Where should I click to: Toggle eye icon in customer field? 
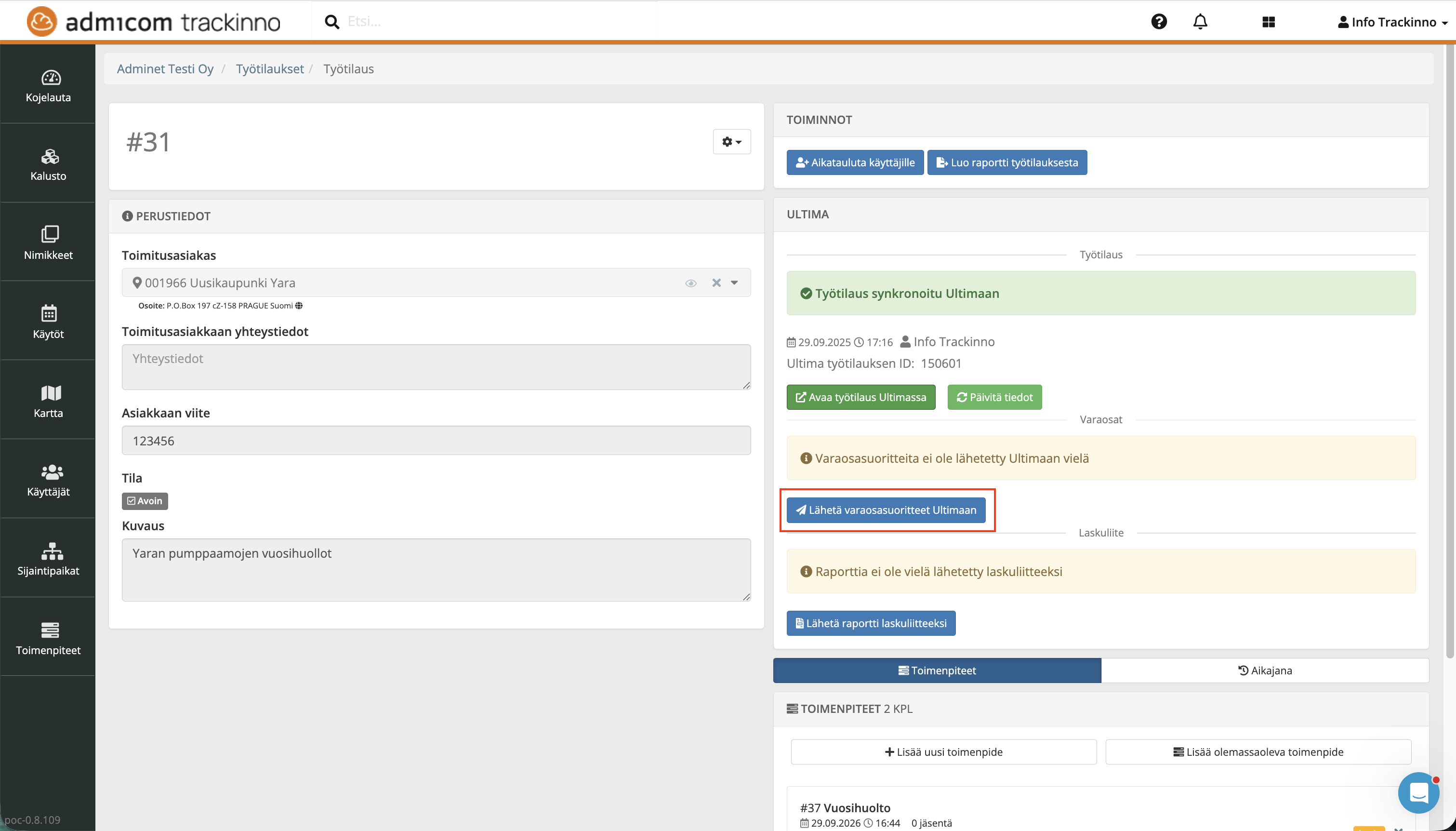690,283
